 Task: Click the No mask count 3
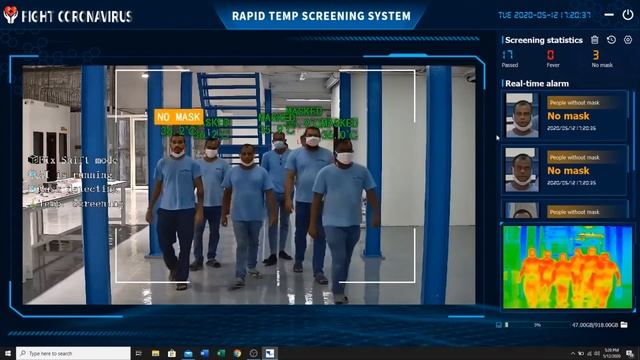pyautogui.click(x=596, y=55)
